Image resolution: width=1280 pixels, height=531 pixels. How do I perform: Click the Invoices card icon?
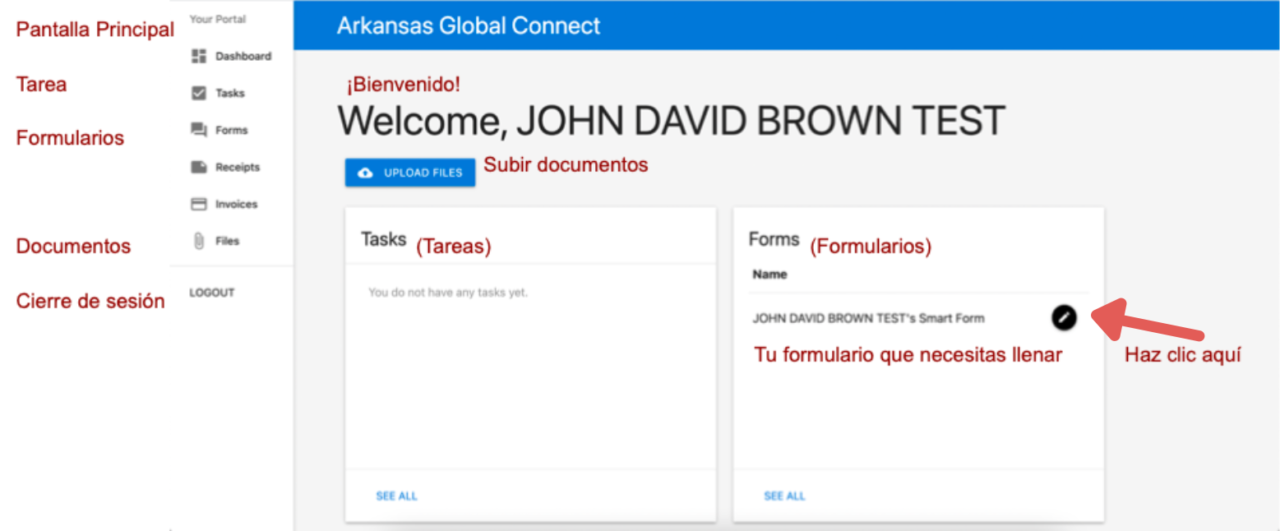tap(198, 204)
